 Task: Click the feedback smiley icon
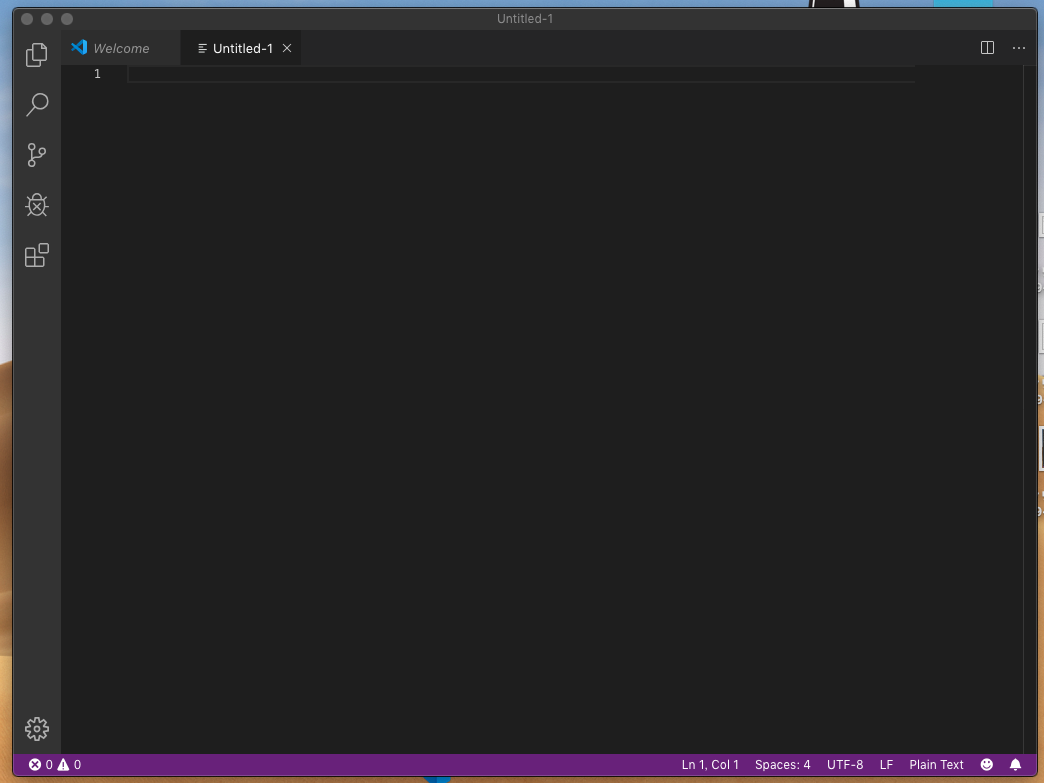pyautogui.click(x=987, y=764)
